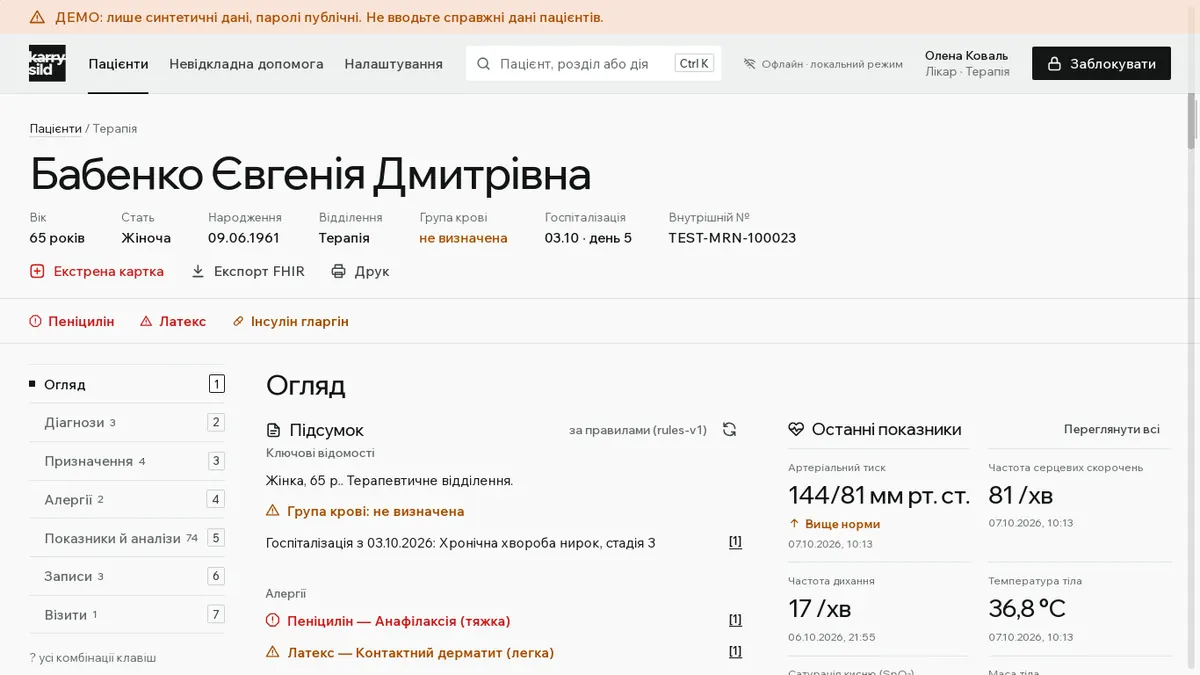Click the Латекс warning triangle icon in the allergy bar
The height and width of the screenshot is (675, 1200).
point(146,321)
